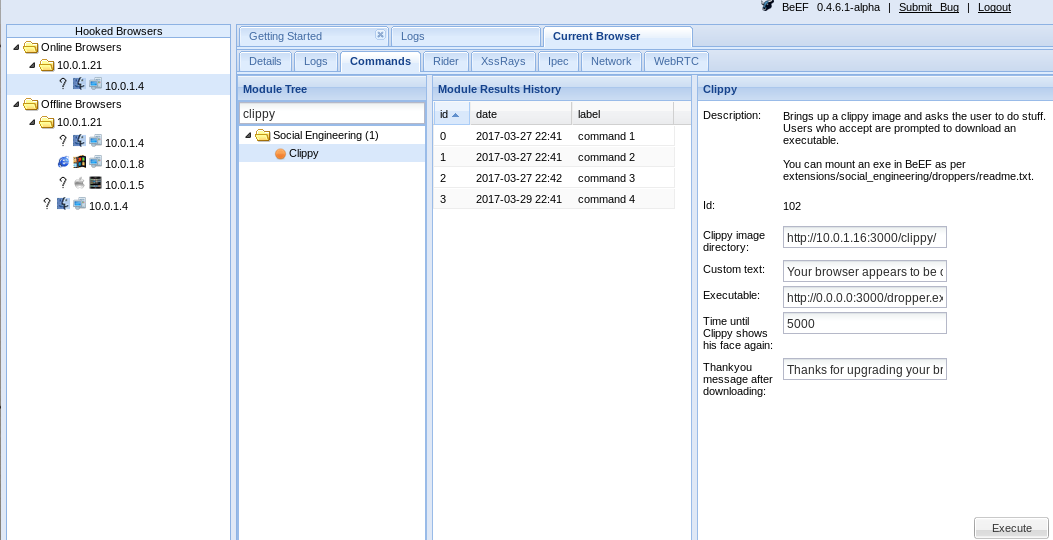Click the module tree search field
The image size is (1053, 540).
coord(332,114)
